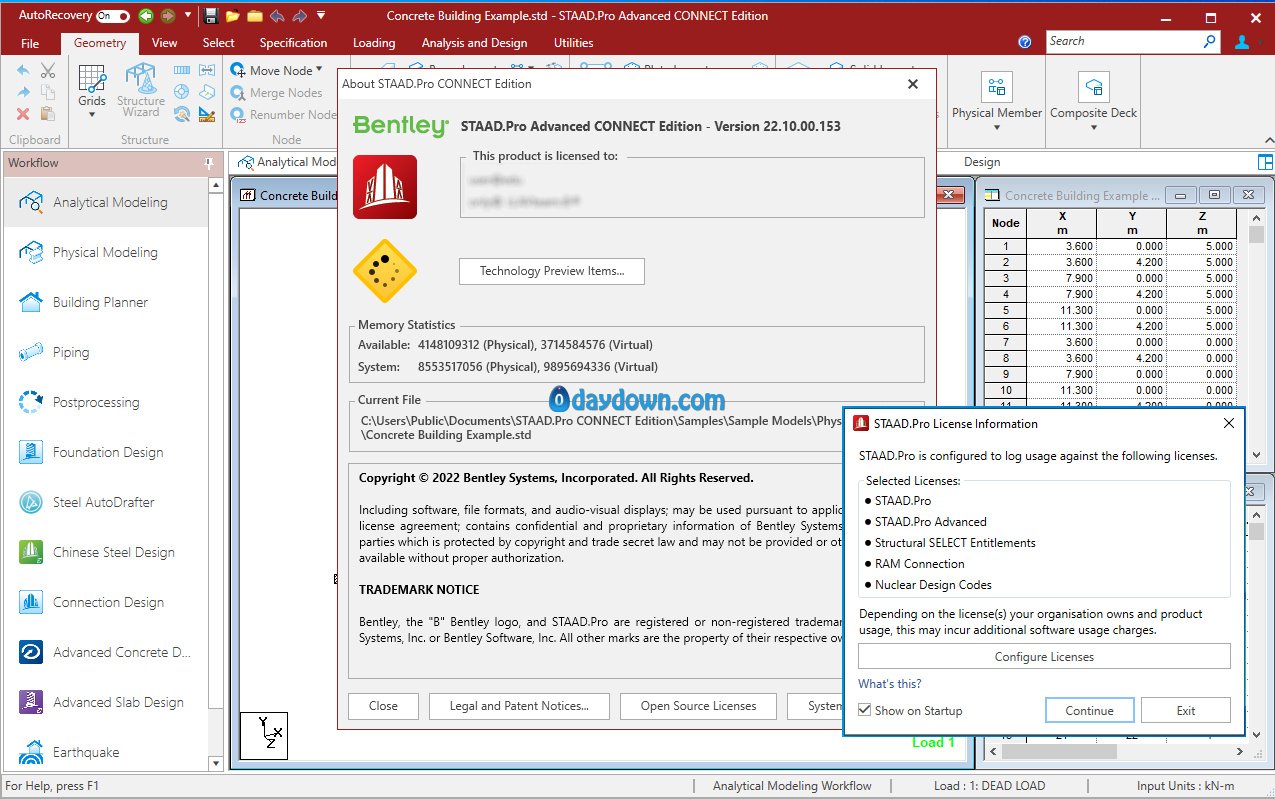
Task: Switch to the Select ribbon tab
Action: pyautogui.click(x=218, y=43)
